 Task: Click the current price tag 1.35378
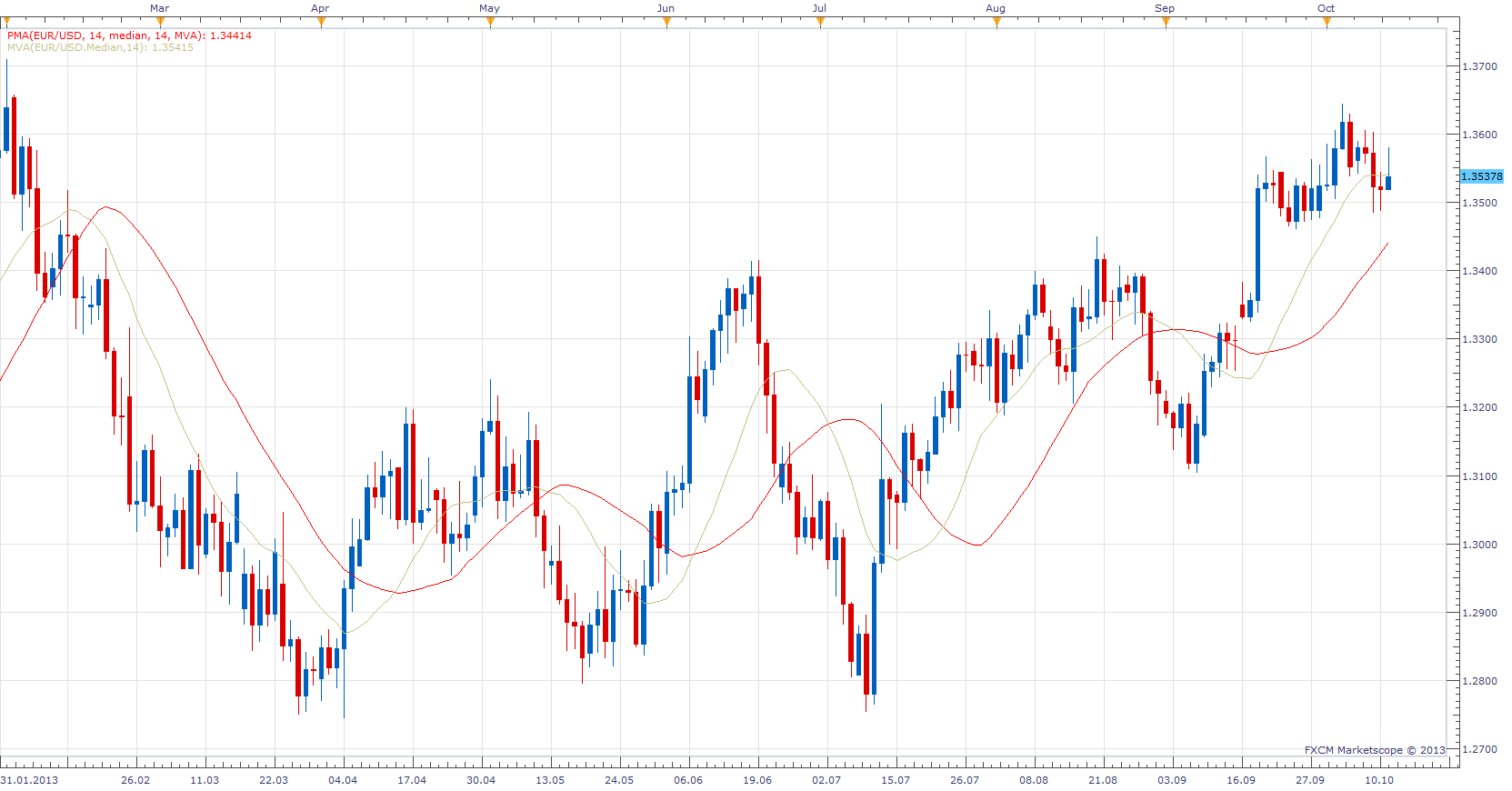[x=1481, y=176]
